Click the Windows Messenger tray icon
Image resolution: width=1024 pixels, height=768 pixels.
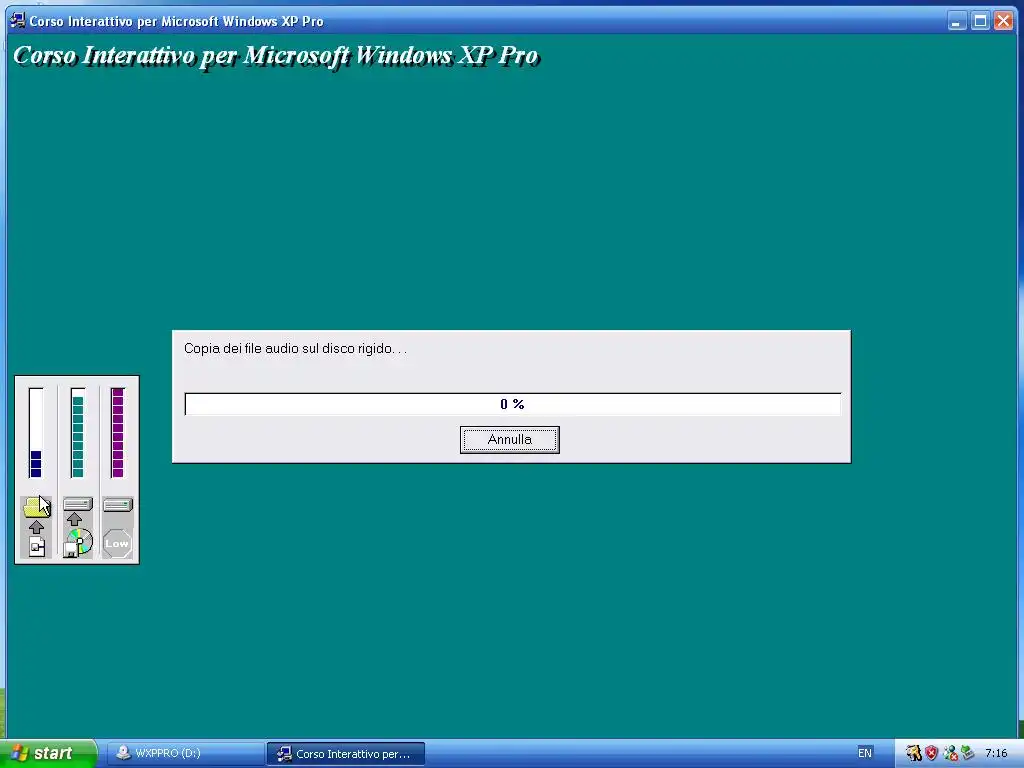(x=950, y=753)
